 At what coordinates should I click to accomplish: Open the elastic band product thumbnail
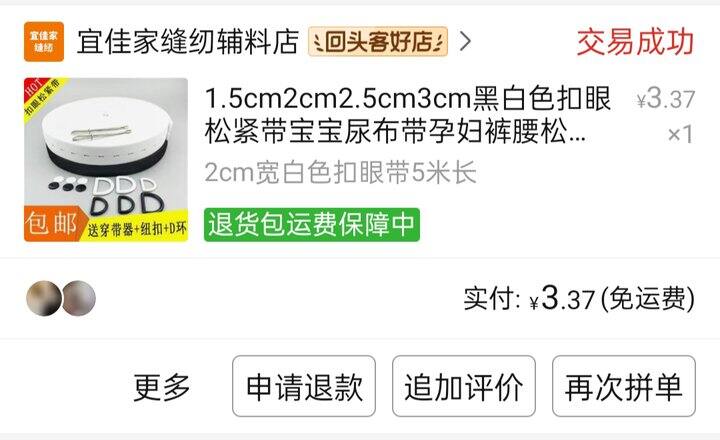tap(106, 160)
